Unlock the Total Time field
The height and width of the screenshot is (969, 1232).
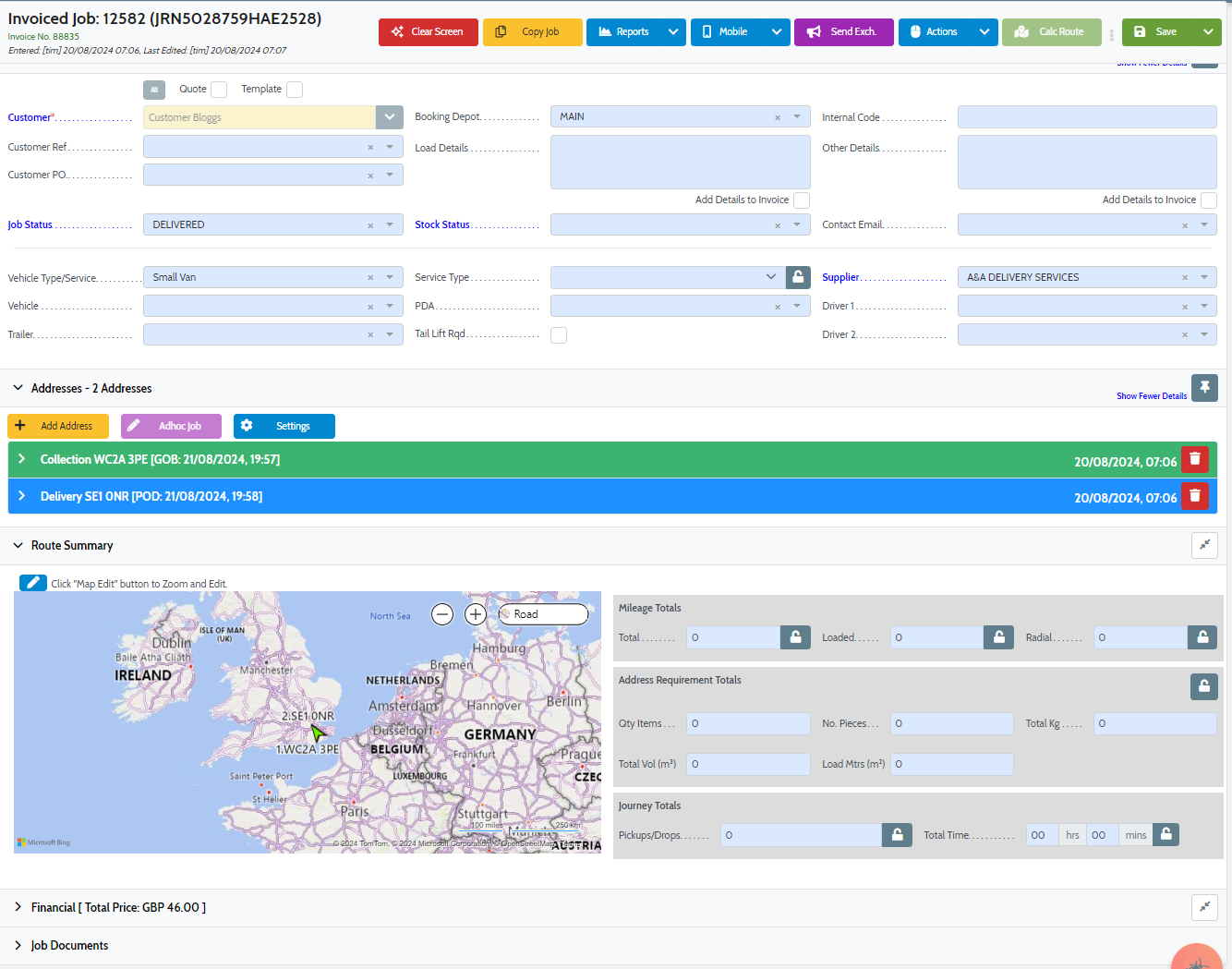(x=1166, y=835)
